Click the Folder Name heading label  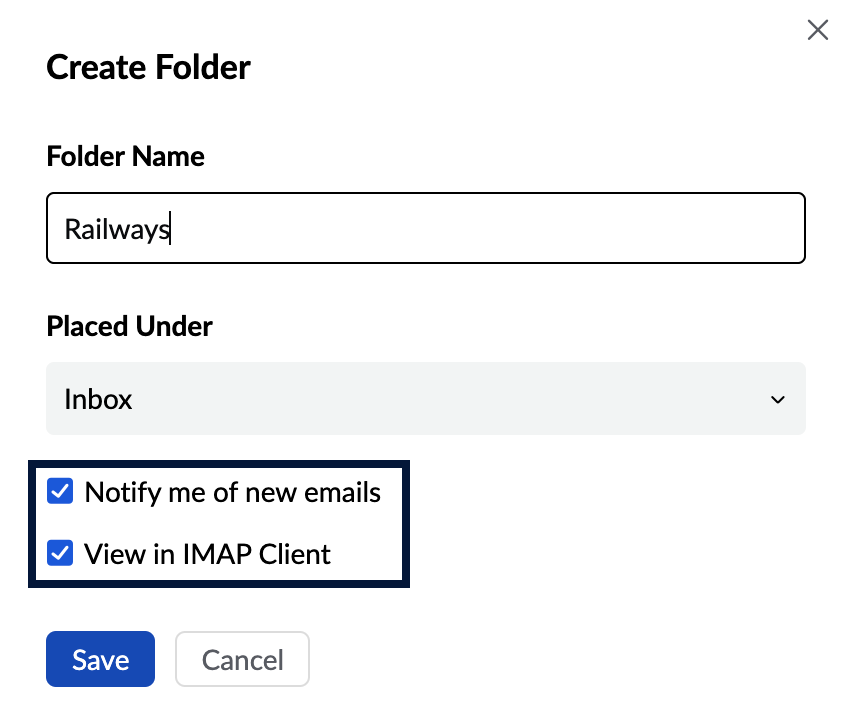126,156
